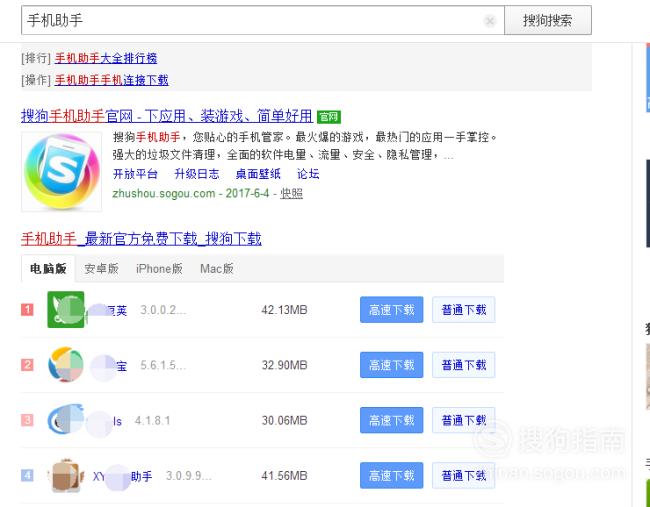The height and width of the screenshot is (507, 650).
Task: Click the rank 3 badge
Action: 27,420
